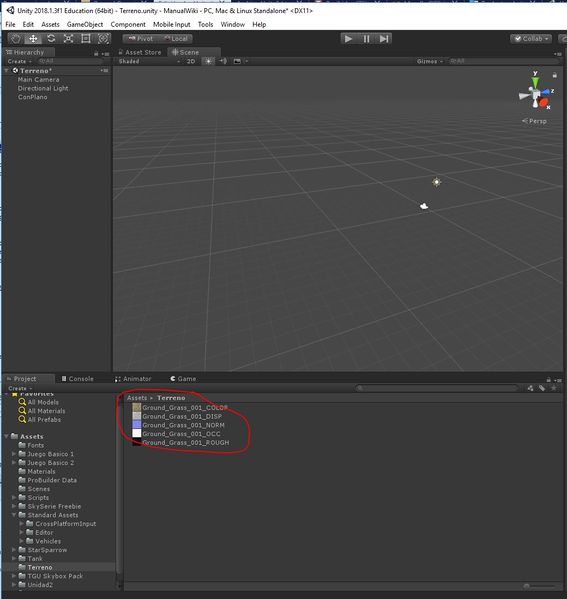Toggle scene lighting icon
567x599 pixels.
coord(208,61)
